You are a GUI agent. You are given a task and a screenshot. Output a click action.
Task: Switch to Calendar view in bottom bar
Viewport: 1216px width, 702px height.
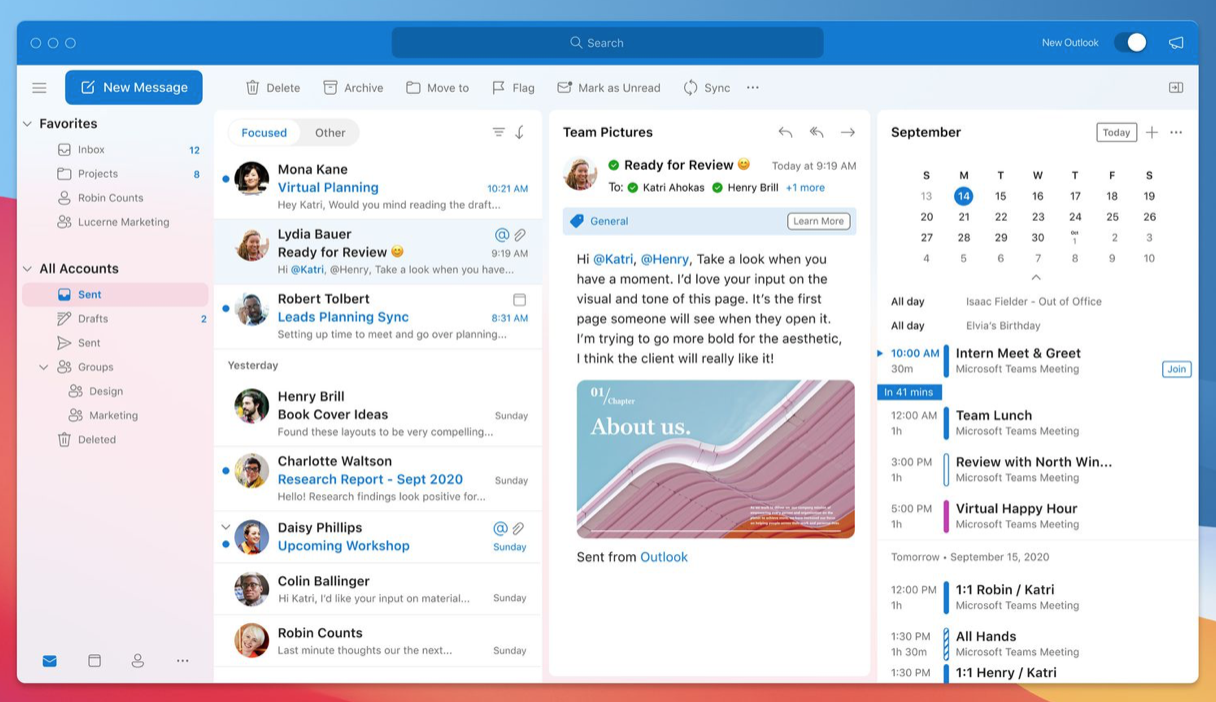[94, 661]
